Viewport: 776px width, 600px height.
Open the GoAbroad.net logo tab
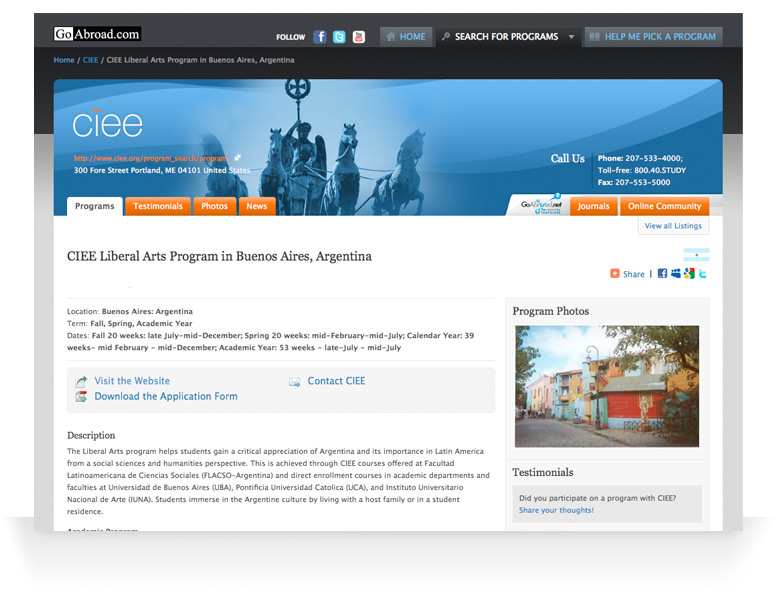[541, 205]
